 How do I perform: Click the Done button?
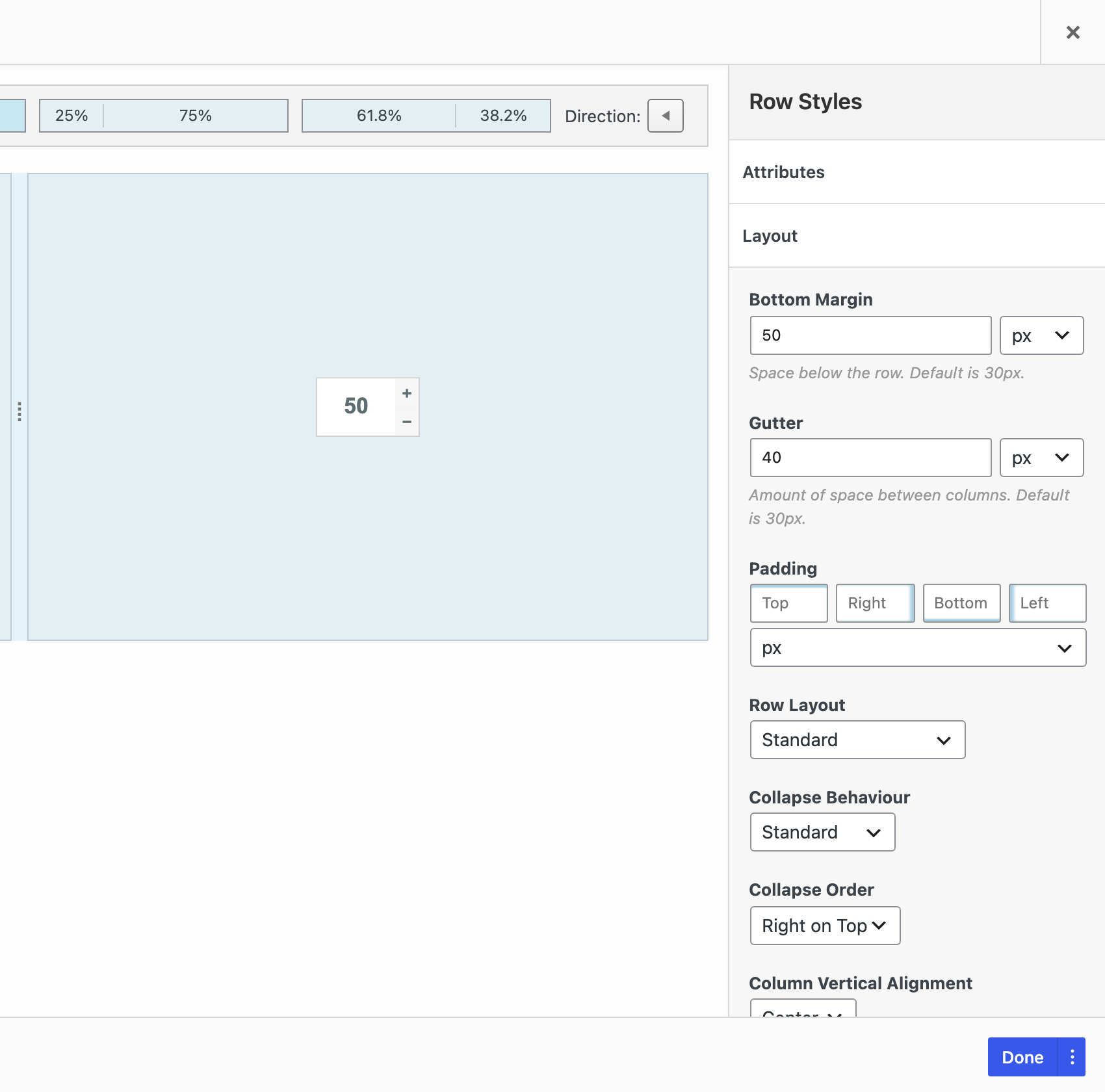pos(1022,1057)
